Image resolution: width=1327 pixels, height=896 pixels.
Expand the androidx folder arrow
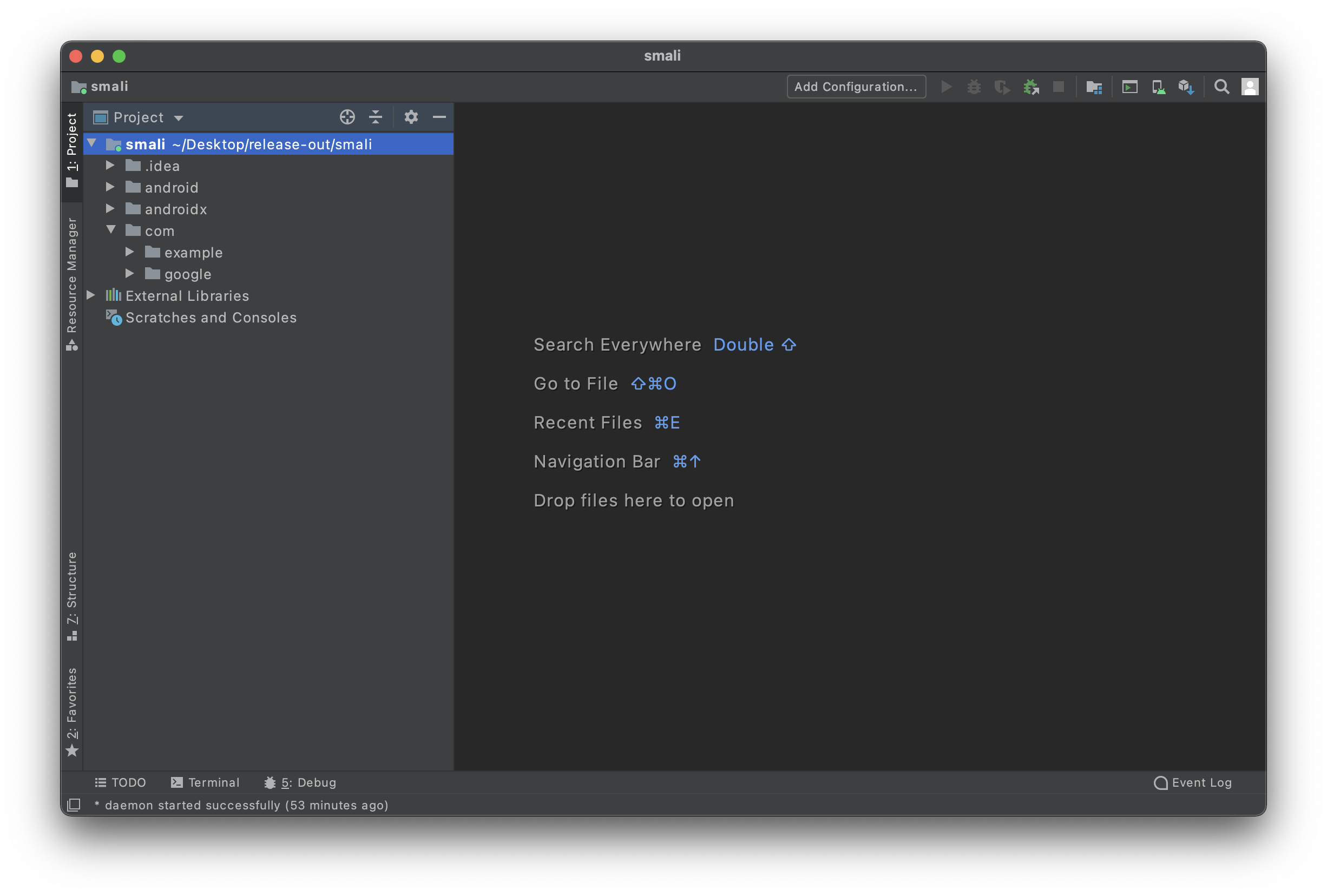click(x=110, y=209)
